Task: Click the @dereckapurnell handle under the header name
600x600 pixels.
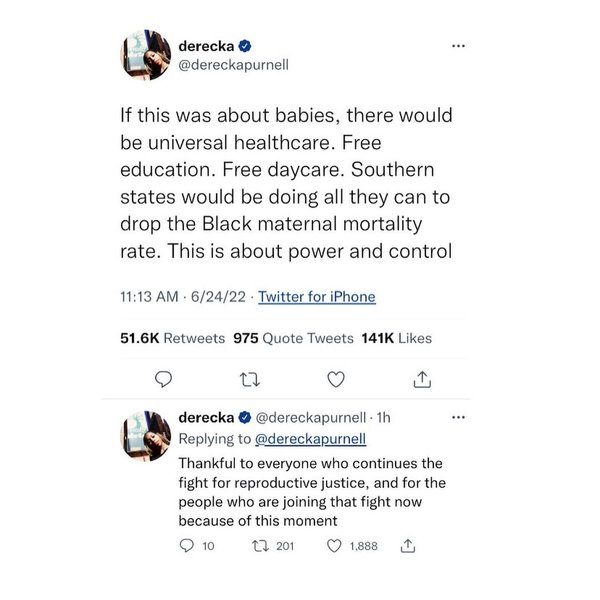Action: (232, 66)
